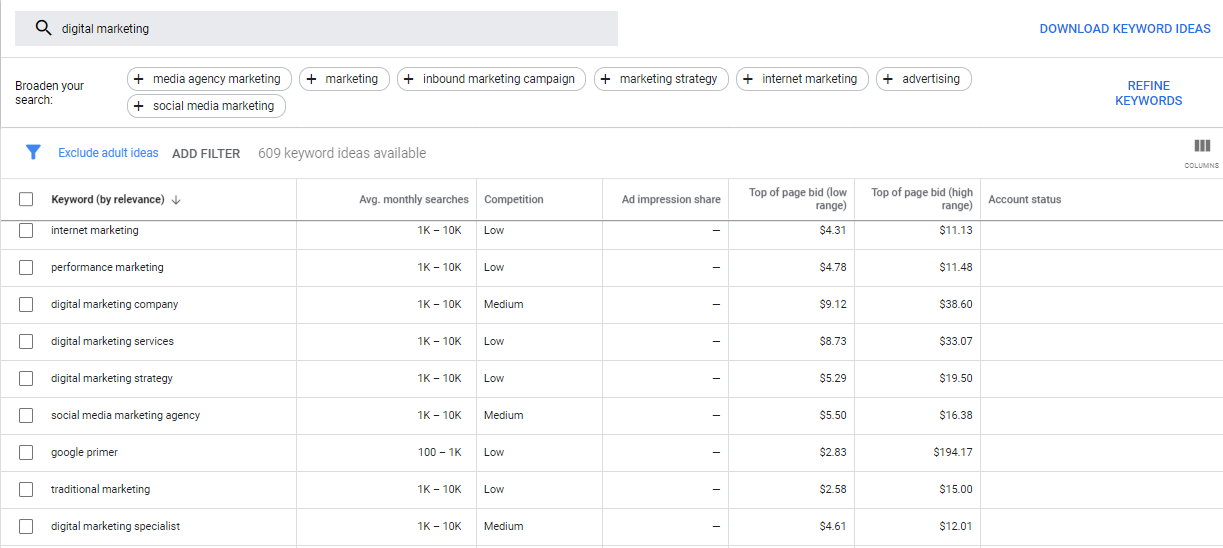Click the Add Filter button
Image resolution: width=1223 pixels, height=548 pixels.
206,154
